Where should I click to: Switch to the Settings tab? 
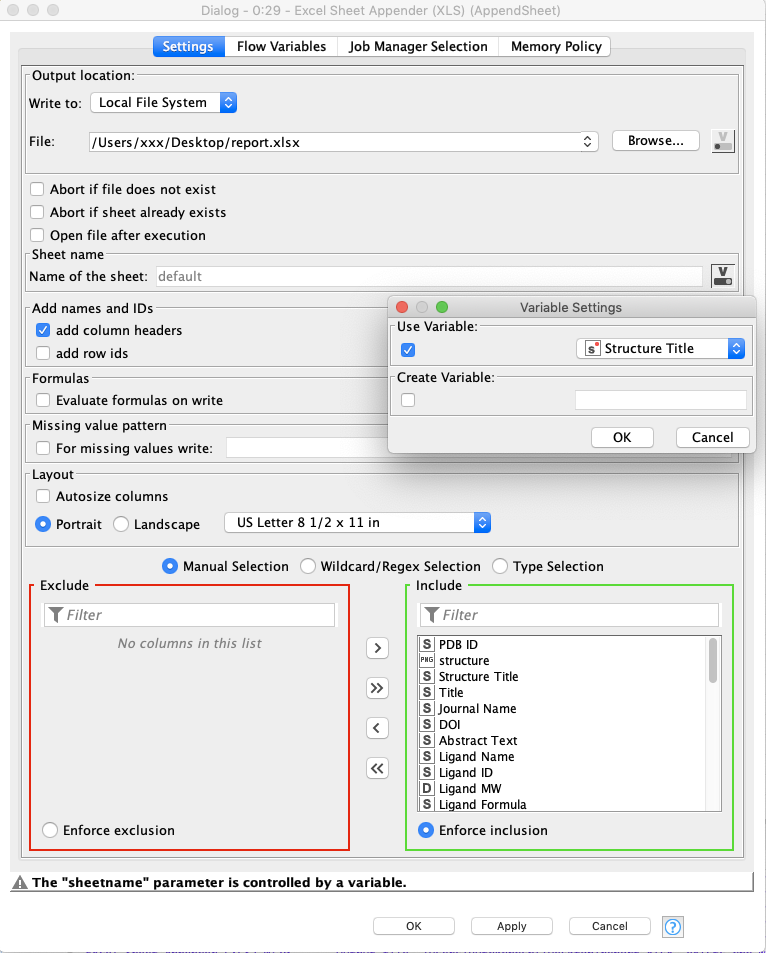coord(188,46)
